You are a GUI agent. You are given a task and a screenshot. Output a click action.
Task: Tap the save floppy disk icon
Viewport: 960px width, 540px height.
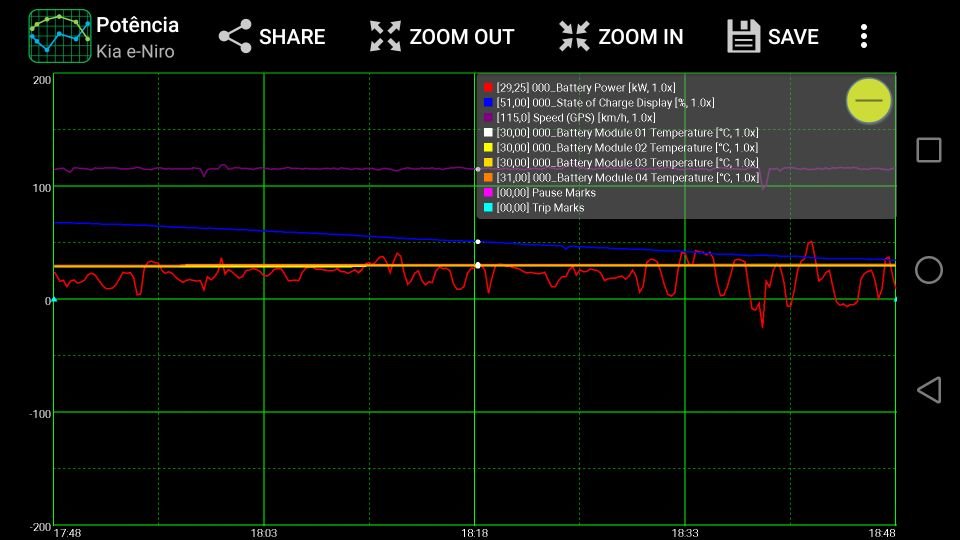(744, 37)
